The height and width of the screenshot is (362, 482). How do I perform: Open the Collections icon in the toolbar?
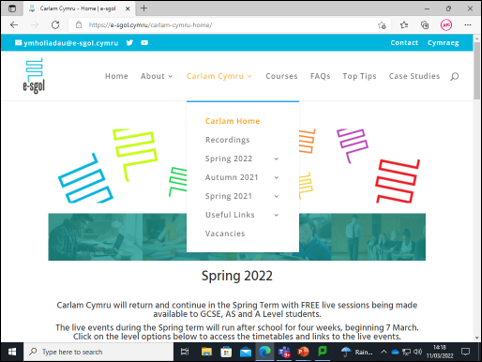coord(425,25)
